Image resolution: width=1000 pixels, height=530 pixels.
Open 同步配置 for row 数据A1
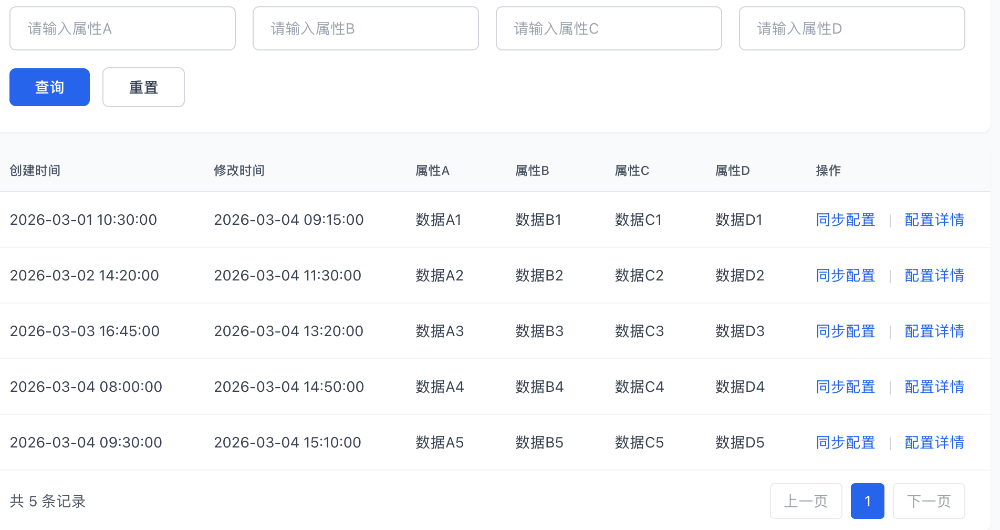pos(846,219)
